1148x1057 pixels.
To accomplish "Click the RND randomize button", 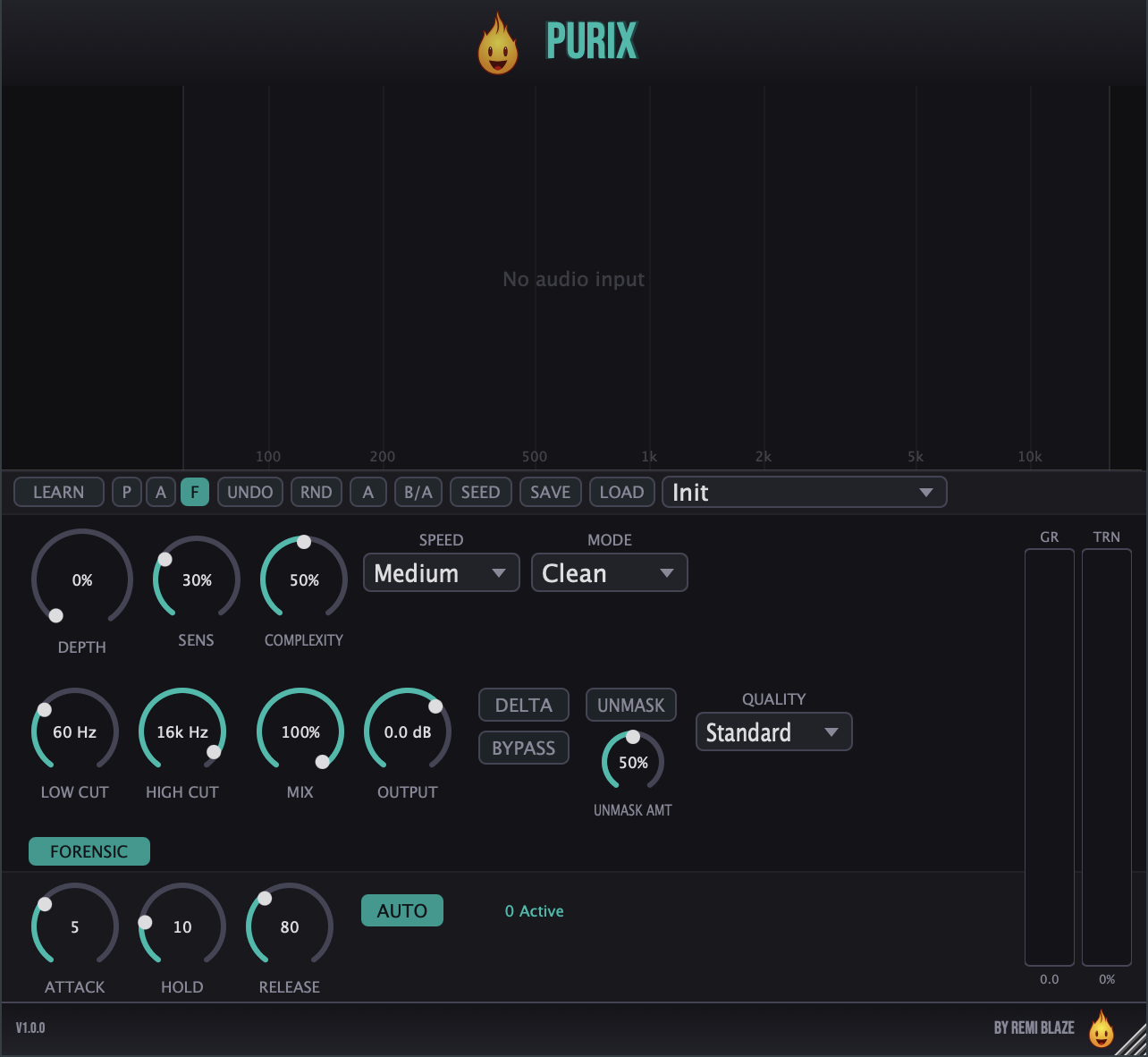I will [317, 492].
